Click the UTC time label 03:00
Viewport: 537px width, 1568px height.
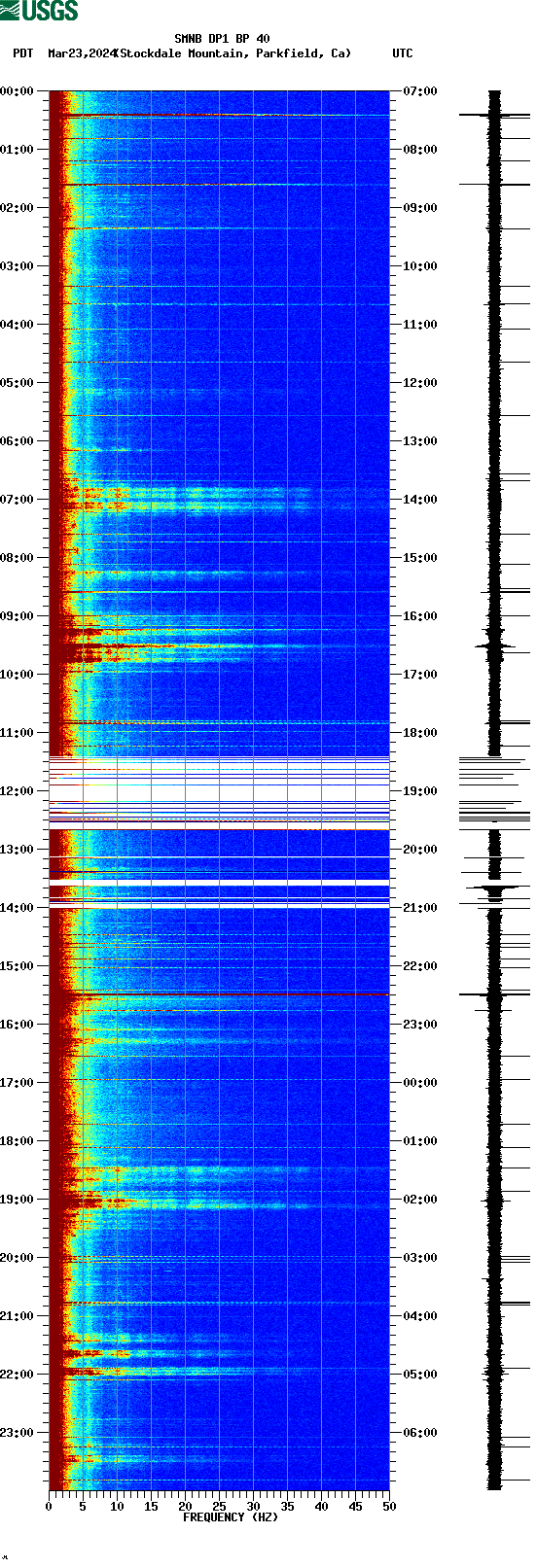click(420, 1258)
